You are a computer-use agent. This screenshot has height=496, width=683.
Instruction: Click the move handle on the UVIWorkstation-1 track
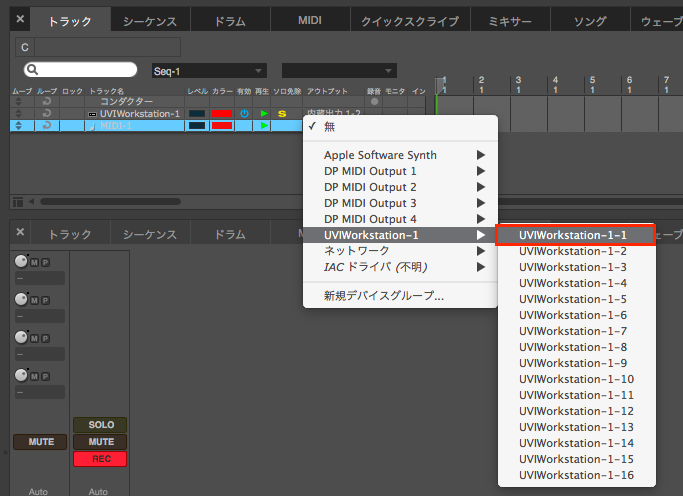click(x=18, y=114)
